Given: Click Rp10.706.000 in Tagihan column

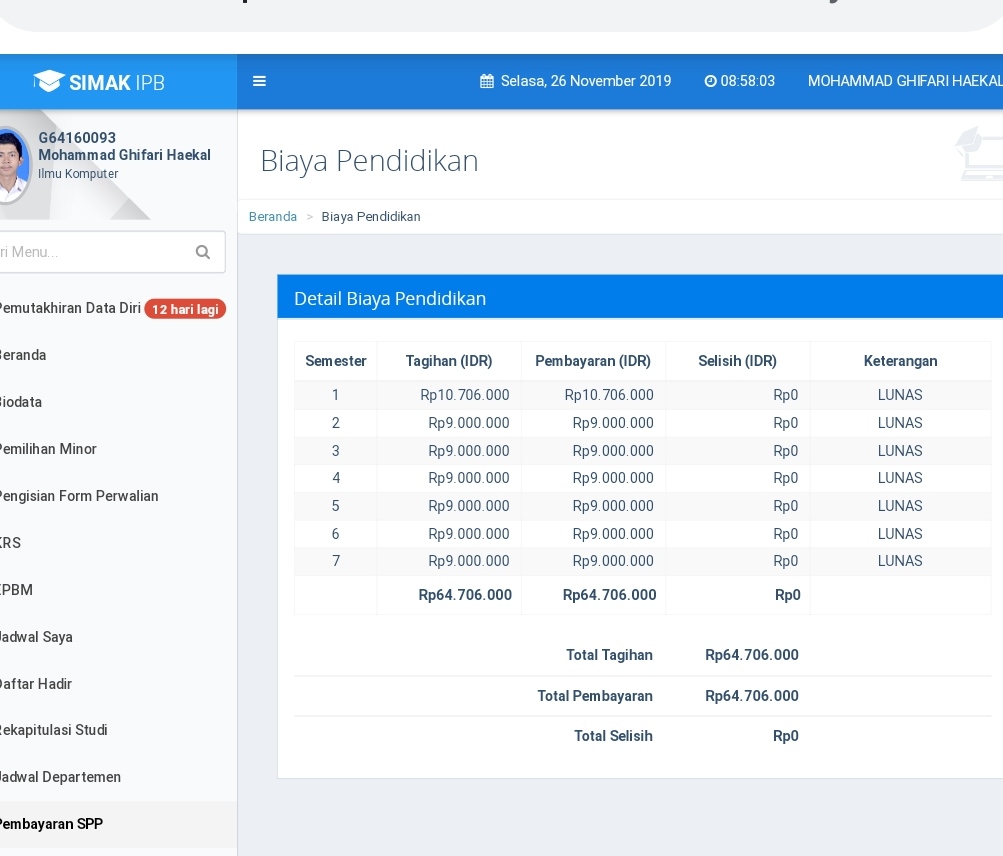Looking at the screenshot, I should 465,395.
